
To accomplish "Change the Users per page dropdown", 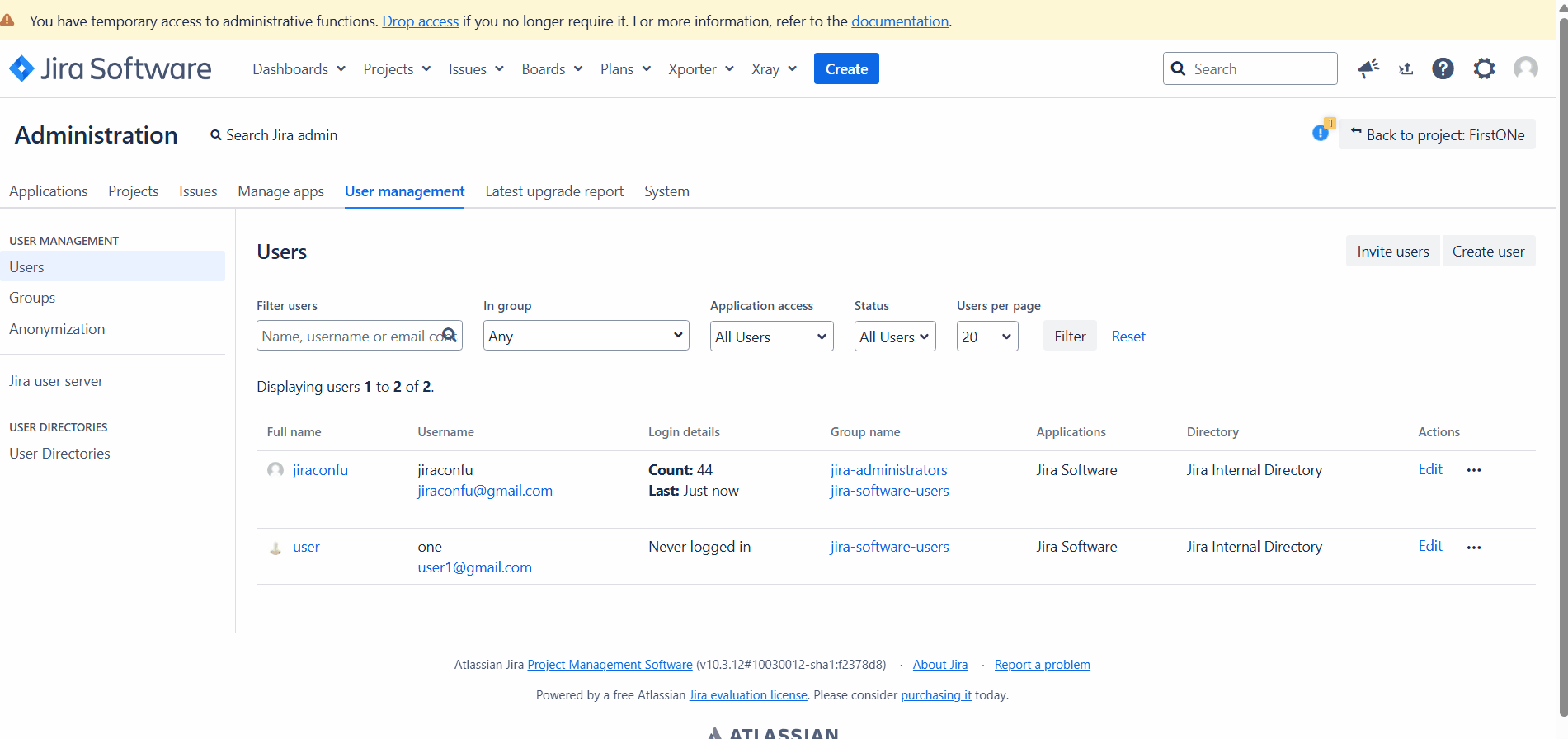I will [986, 337].
